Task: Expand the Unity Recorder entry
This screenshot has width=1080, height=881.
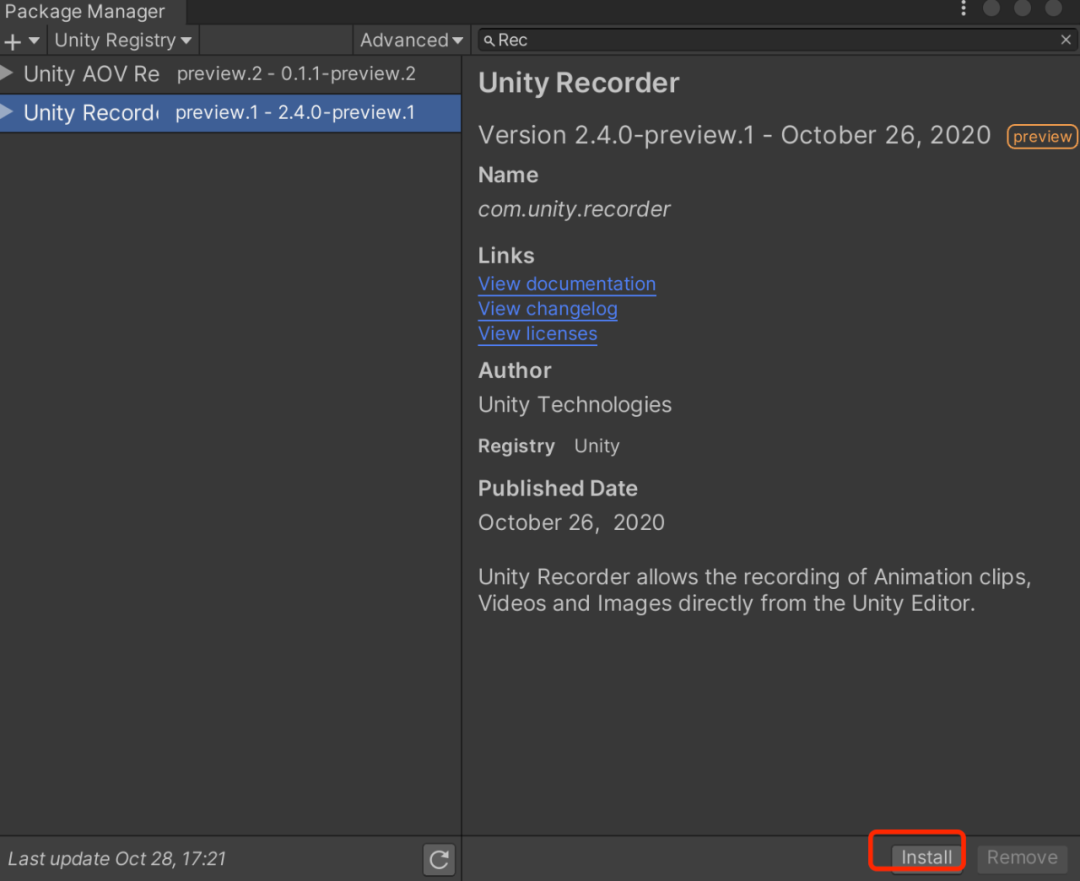Action: [8, 112]
